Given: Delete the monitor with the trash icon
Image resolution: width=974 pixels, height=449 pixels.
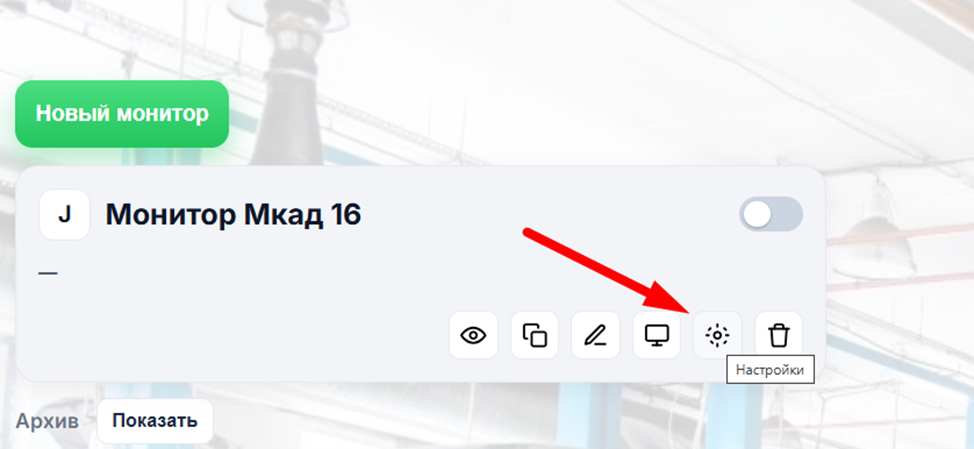Looking at the screenshot, I should (778, 335).
